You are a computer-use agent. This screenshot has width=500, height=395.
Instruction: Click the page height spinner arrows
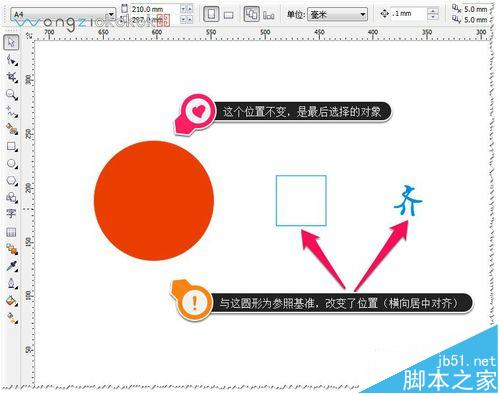click(187, 20)
